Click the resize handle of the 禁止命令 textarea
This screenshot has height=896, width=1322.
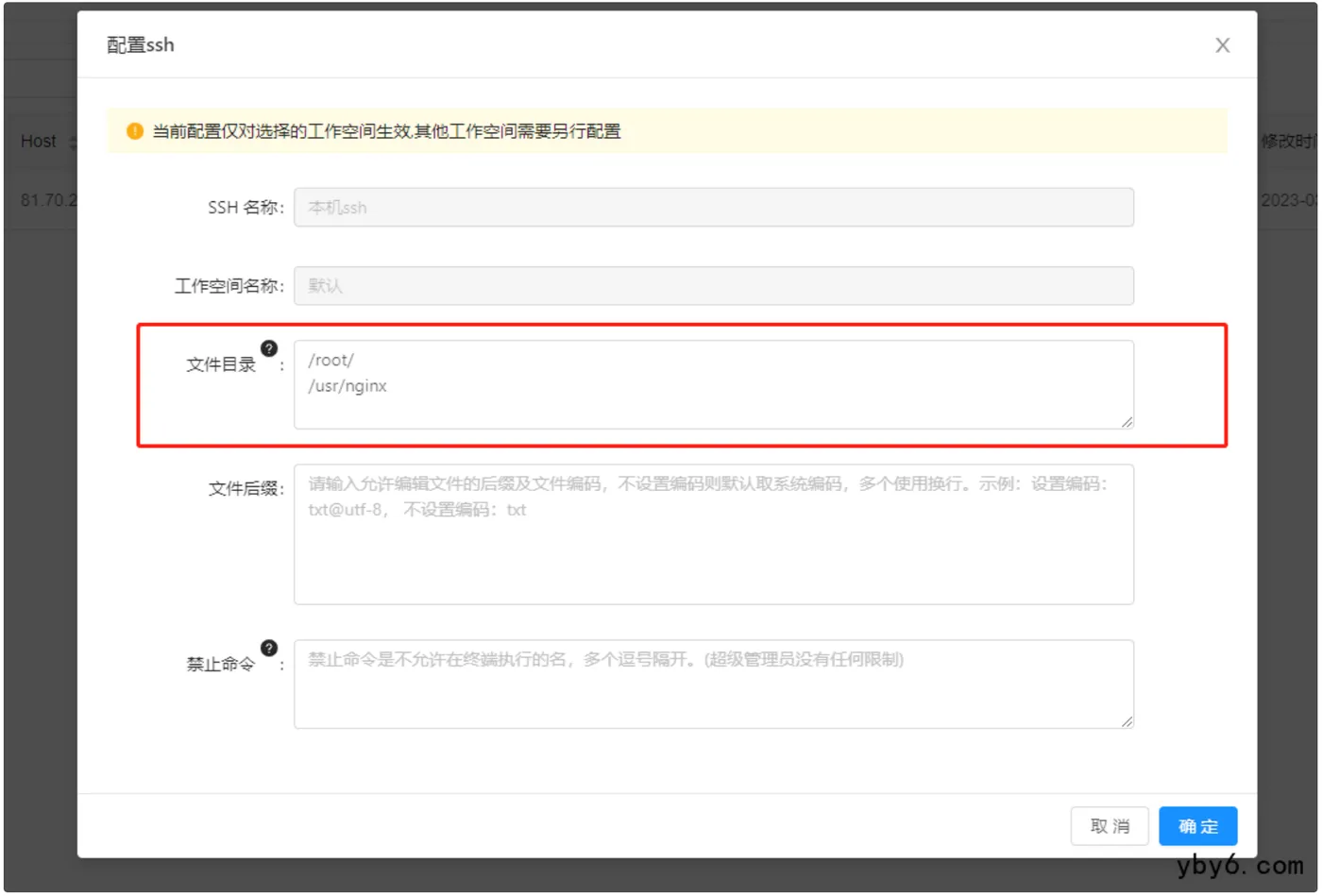1127,720
